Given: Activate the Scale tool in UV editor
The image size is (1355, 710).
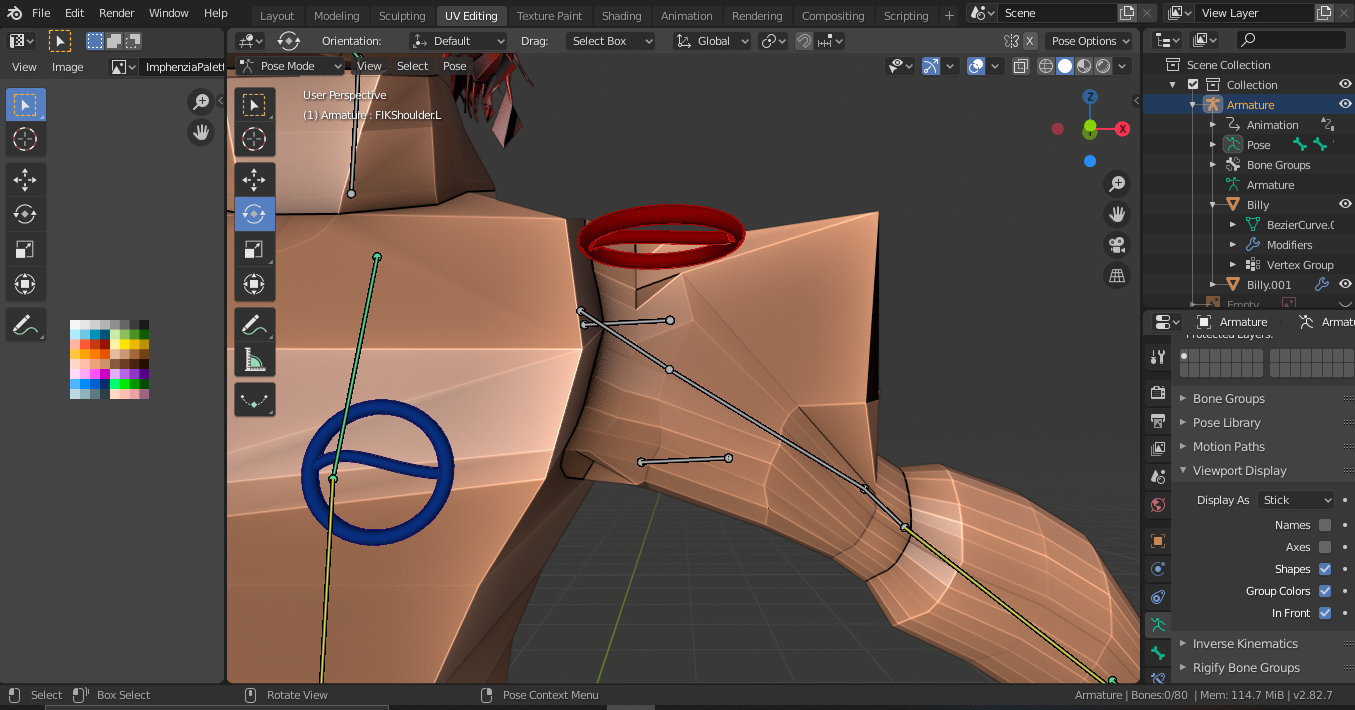Looking at the screenshot, I should tap(25, 249).
